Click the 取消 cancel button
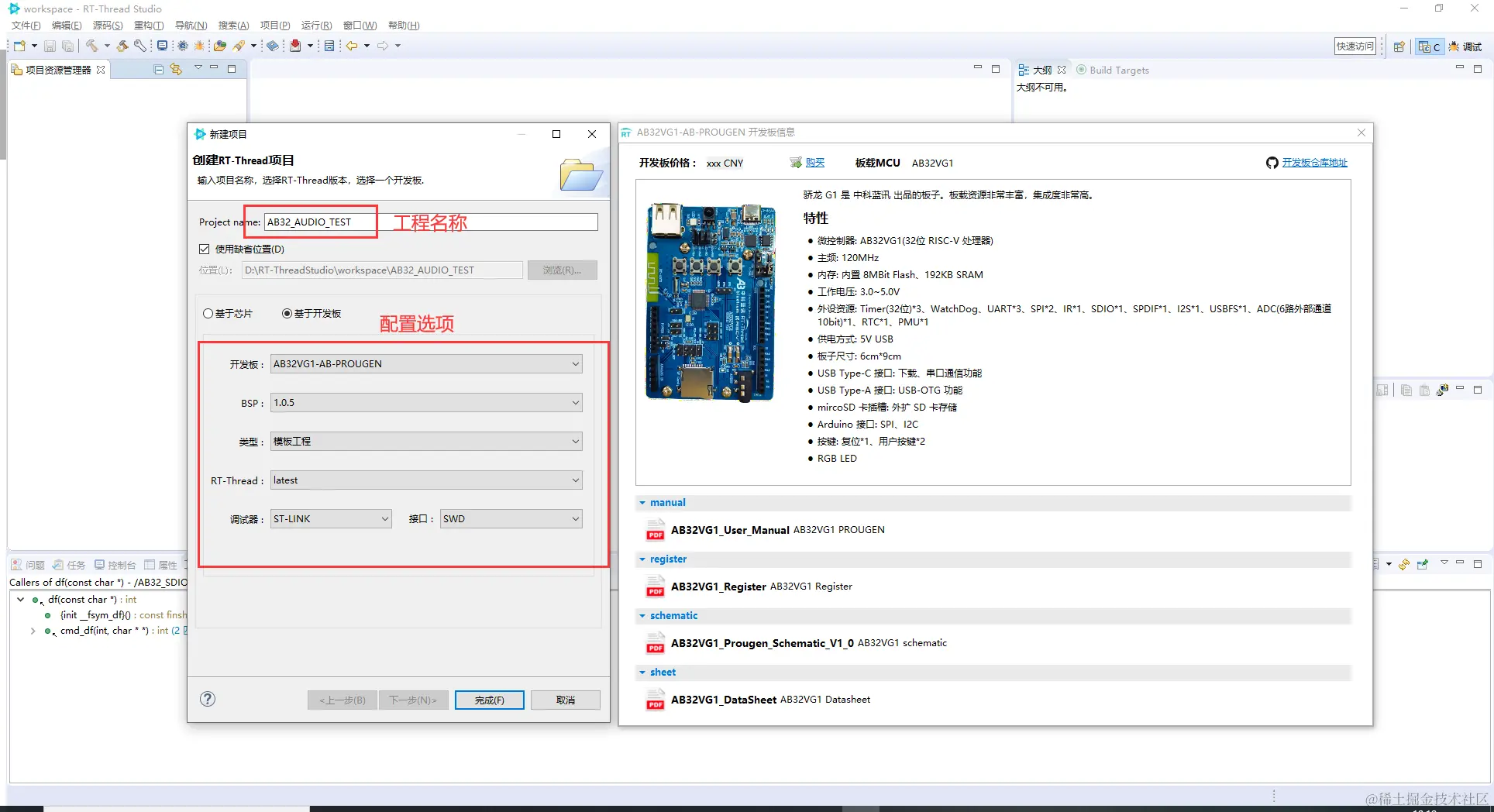This screenshot has width=1494, height=812. point(566,700)
